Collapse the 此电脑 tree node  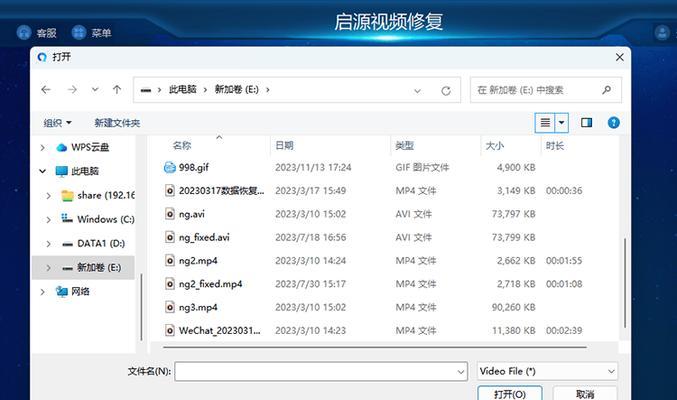coord(42,171)
